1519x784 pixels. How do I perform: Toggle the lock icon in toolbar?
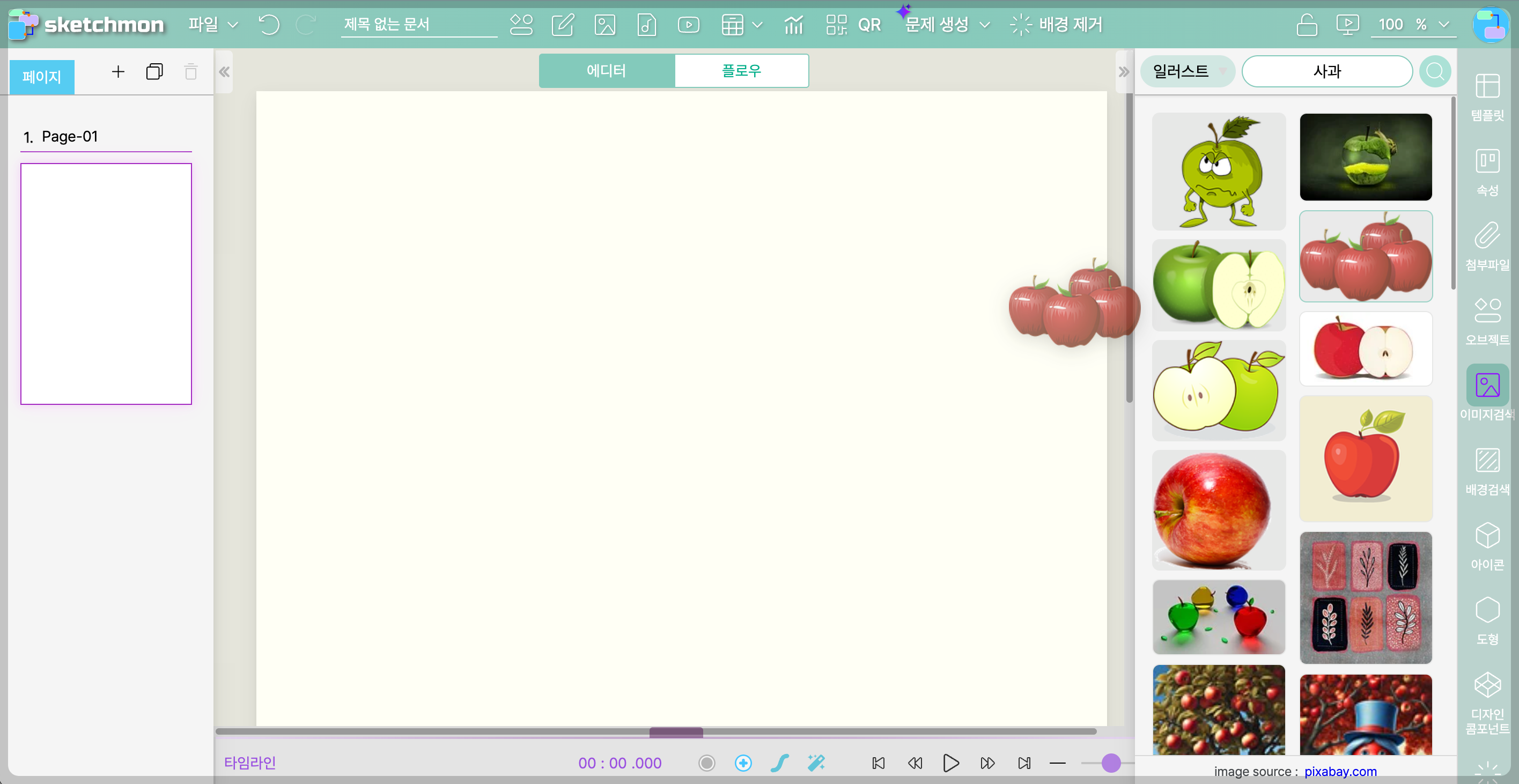pos(1307,25)
